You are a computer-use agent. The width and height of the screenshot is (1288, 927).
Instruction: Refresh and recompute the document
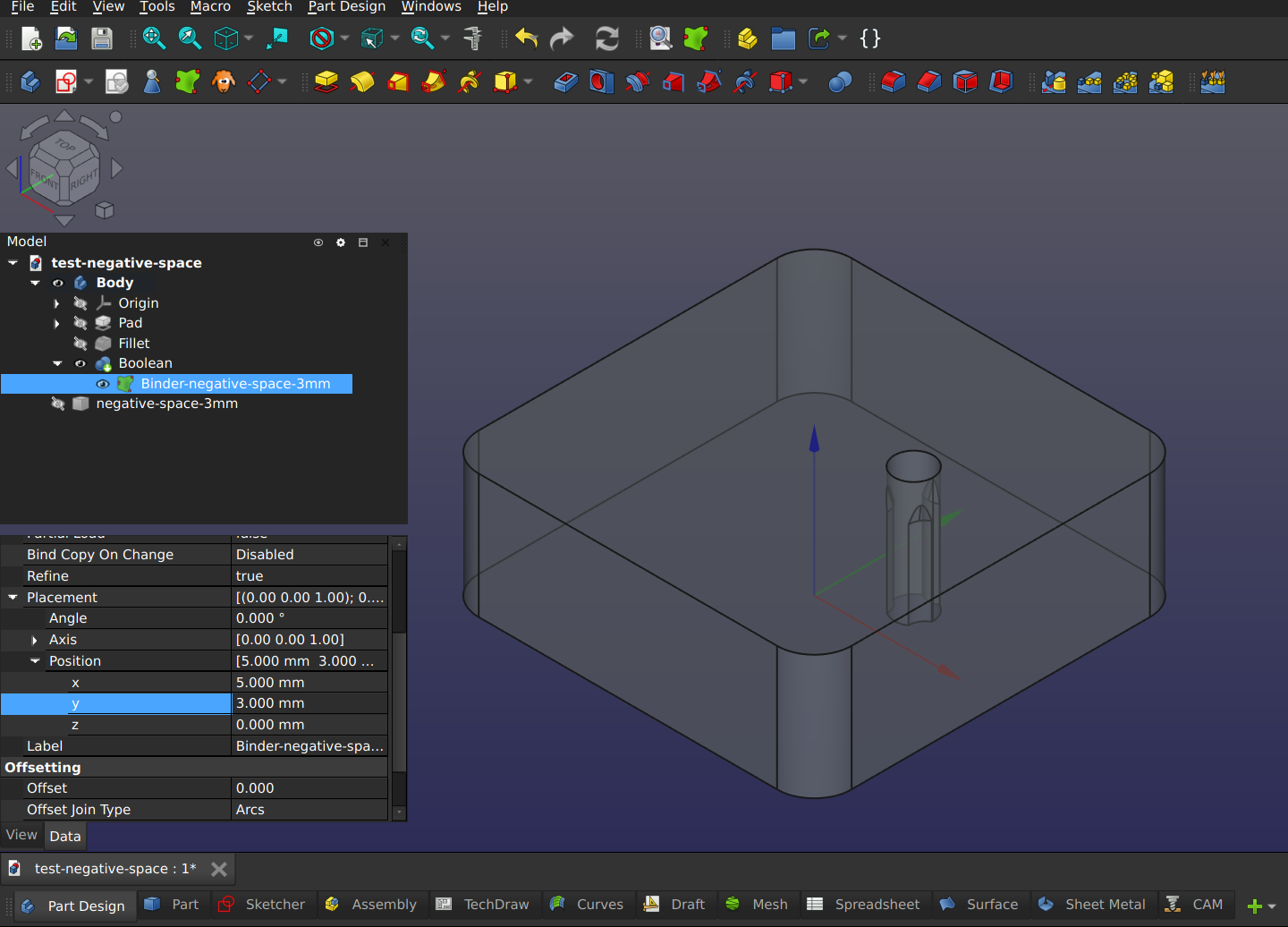pos(607,38)
